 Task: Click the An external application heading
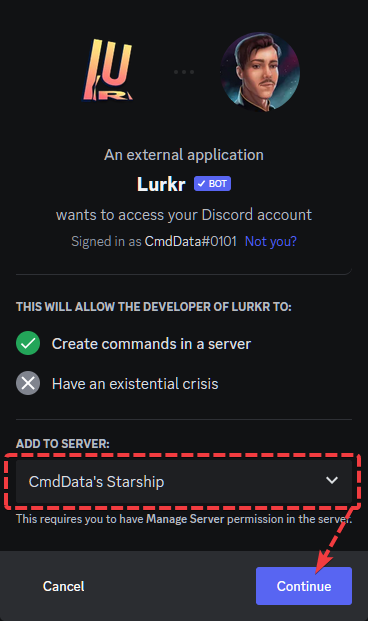[x=184, y=155]
